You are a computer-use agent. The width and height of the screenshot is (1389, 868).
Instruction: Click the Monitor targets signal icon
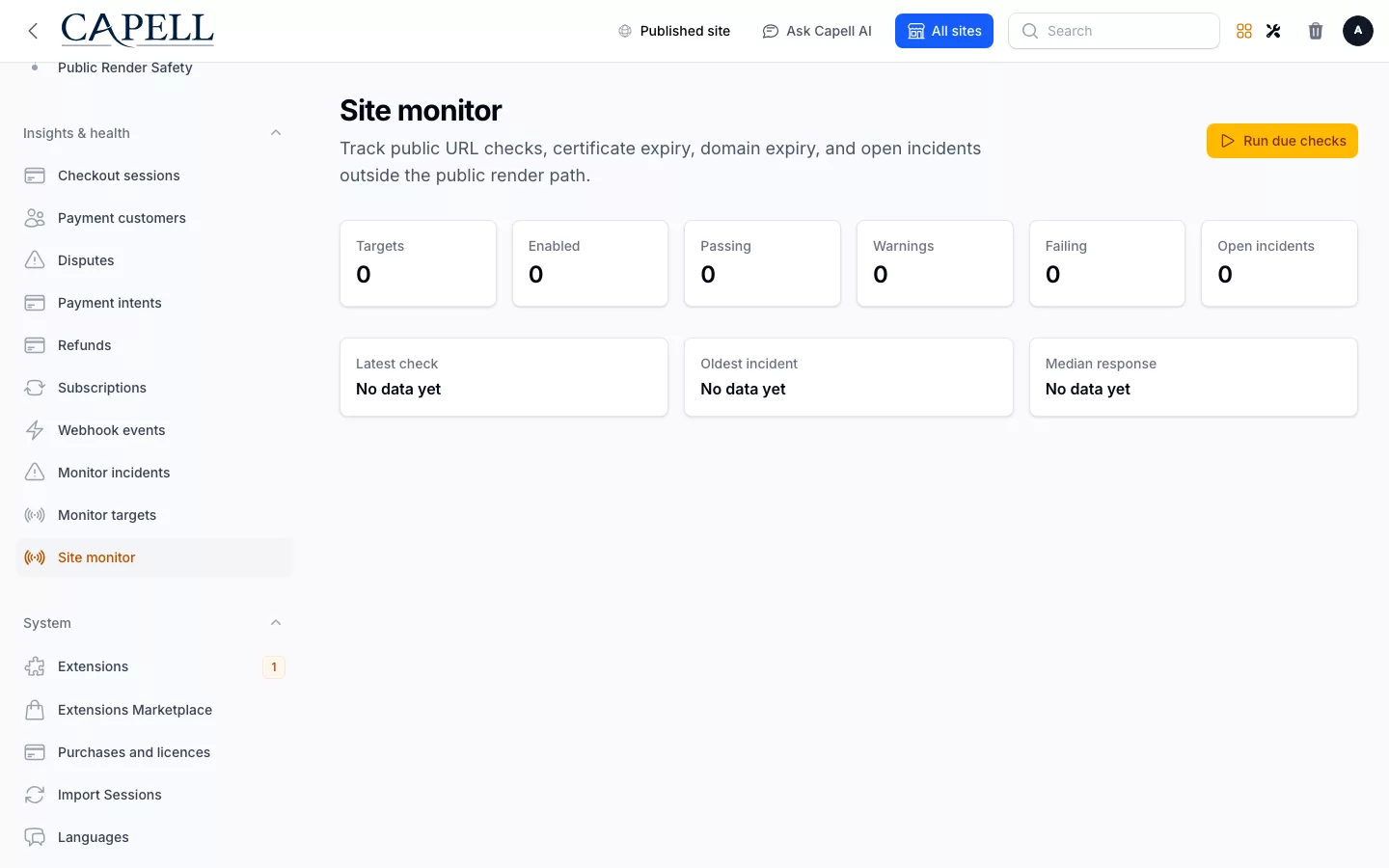(35, 515)
